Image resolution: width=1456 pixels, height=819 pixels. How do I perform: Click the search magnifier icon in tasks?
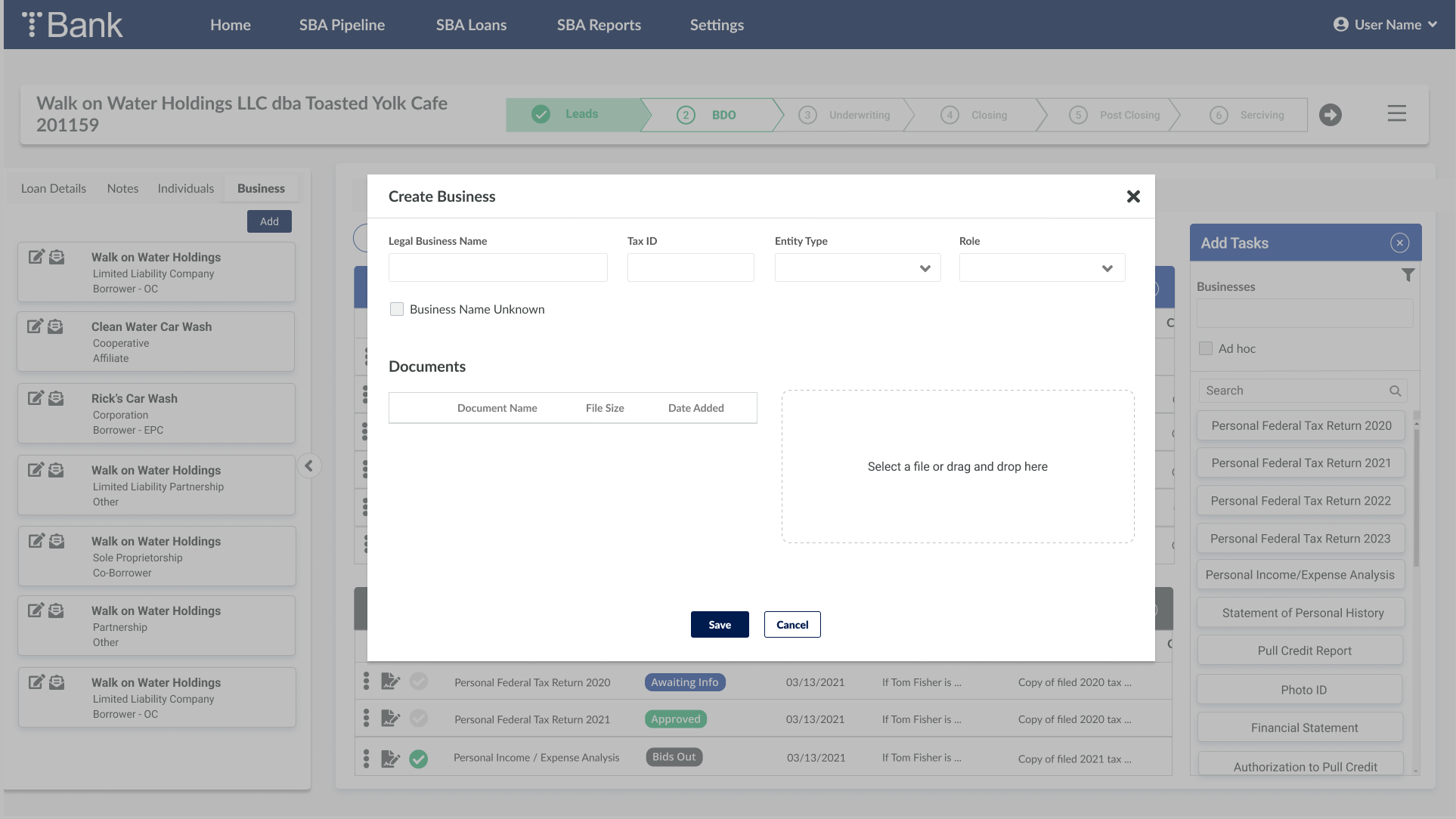point(1395,391)
